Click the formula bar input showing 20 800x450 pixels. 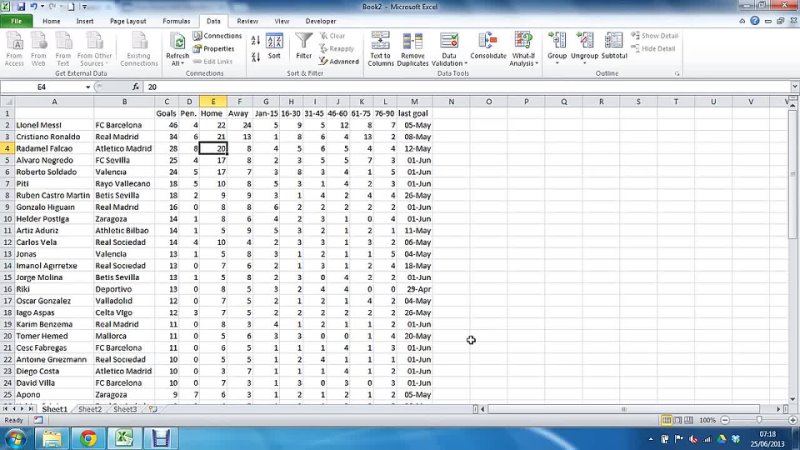point(466,87)
